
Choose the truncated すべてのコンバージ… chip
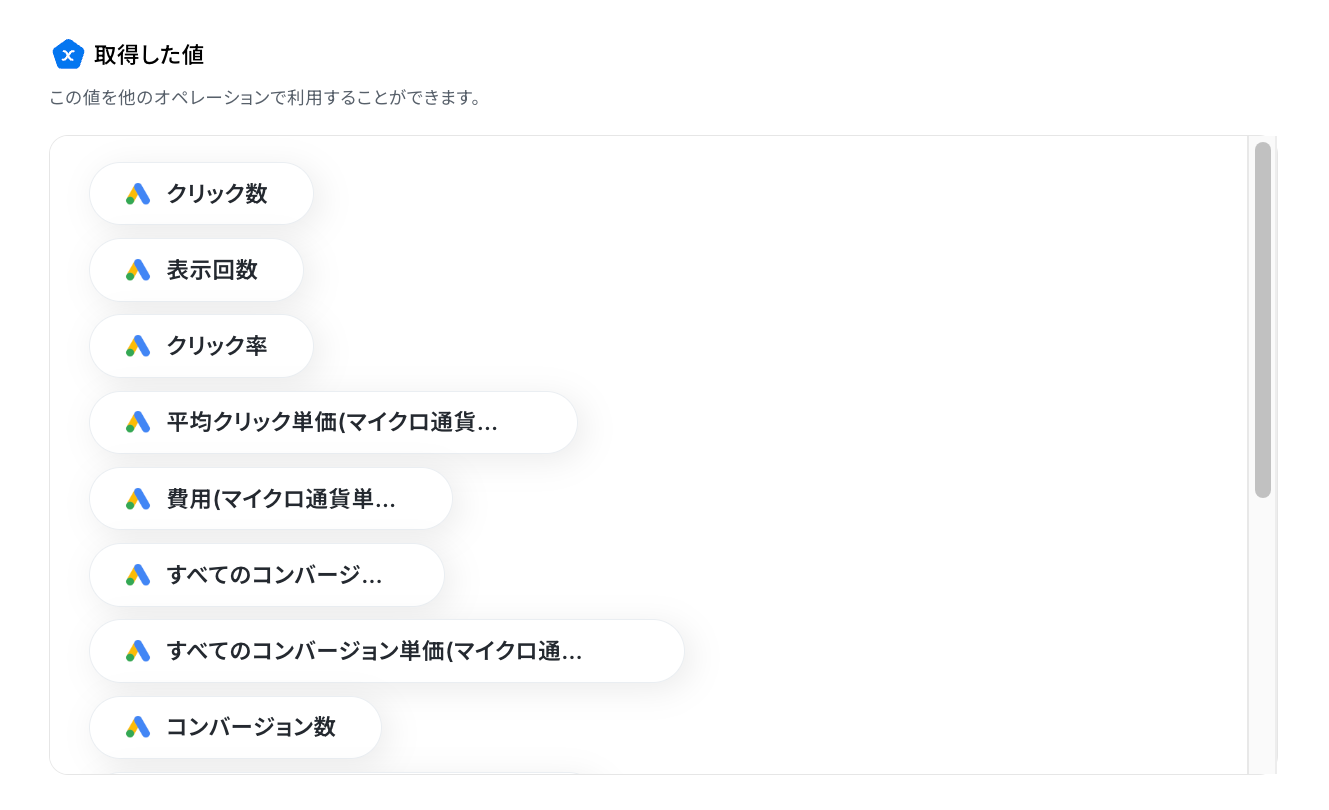pos(267,575)
